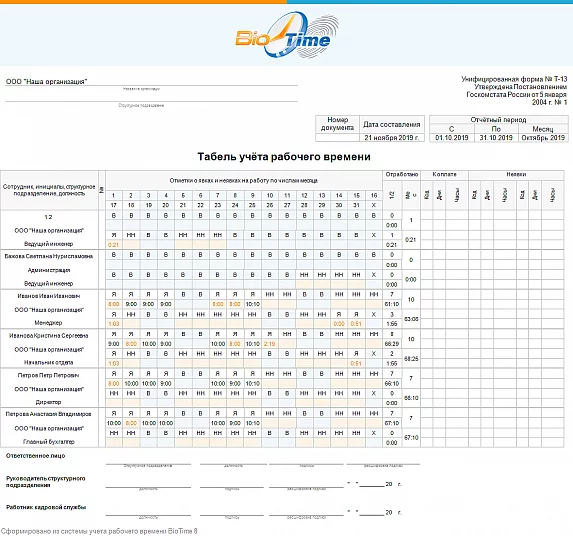Click 'Ведущий инженер' position under Бакова
Image resolution: width=573 pixels, height=536 pixels.
point(49,284)
